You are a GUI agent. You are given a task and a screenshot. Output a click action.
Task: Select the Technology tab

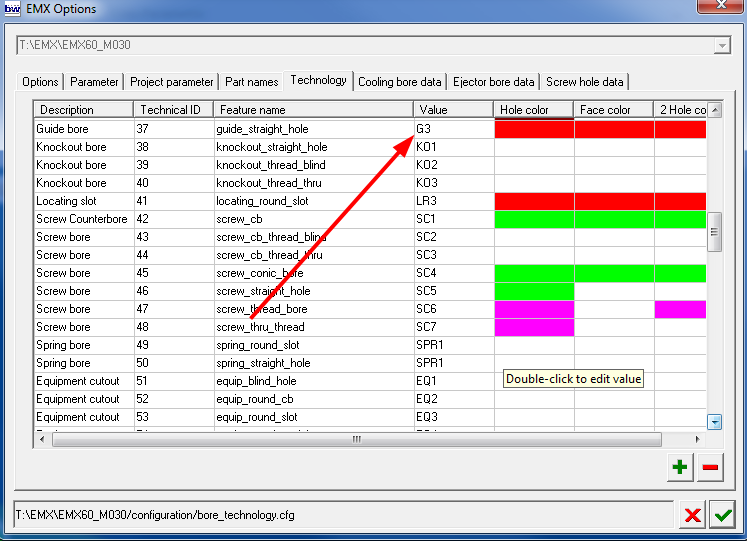(318, 80)
